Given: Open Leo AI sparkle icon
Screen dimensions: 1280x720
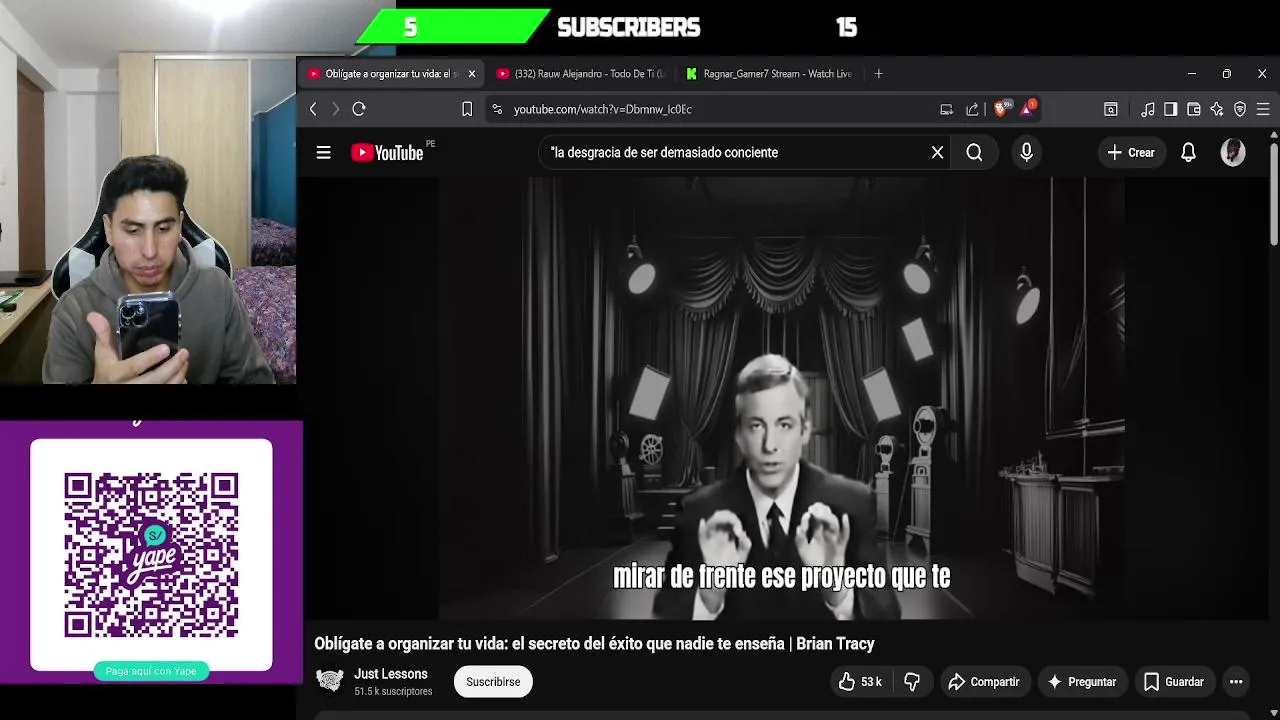Looking at the screenshot, I should [1217, 109].
